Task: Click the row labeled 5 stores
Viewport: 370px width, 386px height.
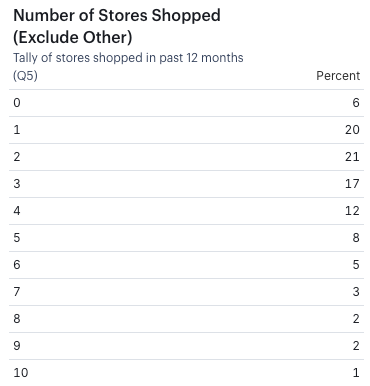Action: (186, 238)
